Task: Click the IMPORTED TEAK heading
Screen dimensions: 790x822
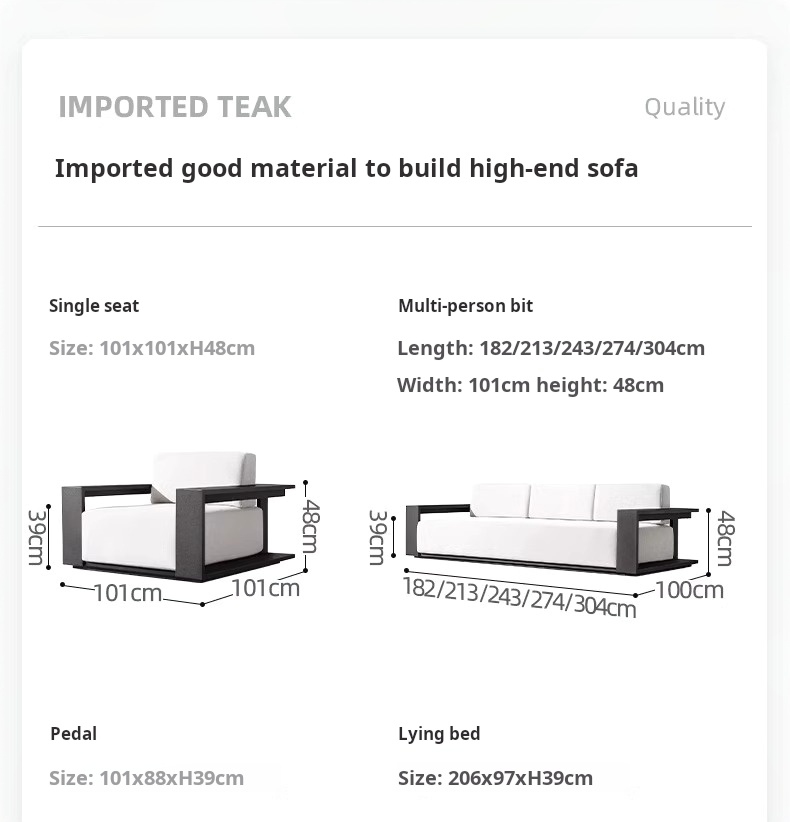Action: point(175,107)
